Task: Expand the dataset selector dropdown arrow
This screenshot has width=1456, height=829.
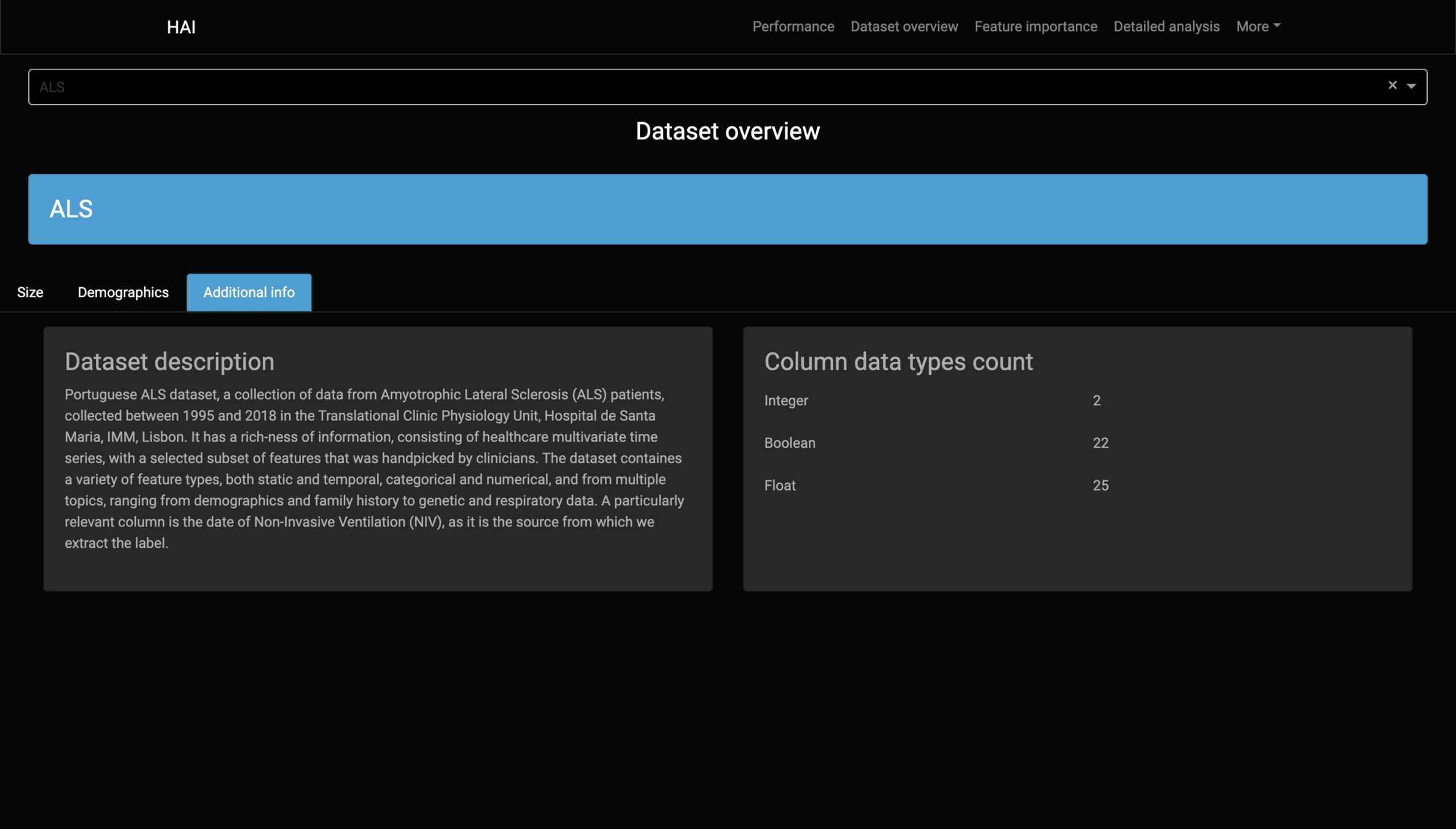Action: (1411, 87)
